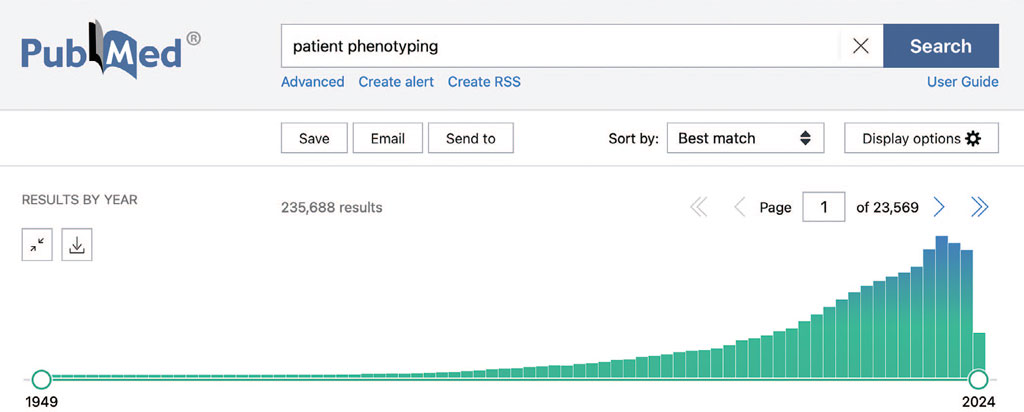Image resolution: width=1024 pixels, height=412 pixels.
Task: Jump to the last results page
Action: (980, 208)
